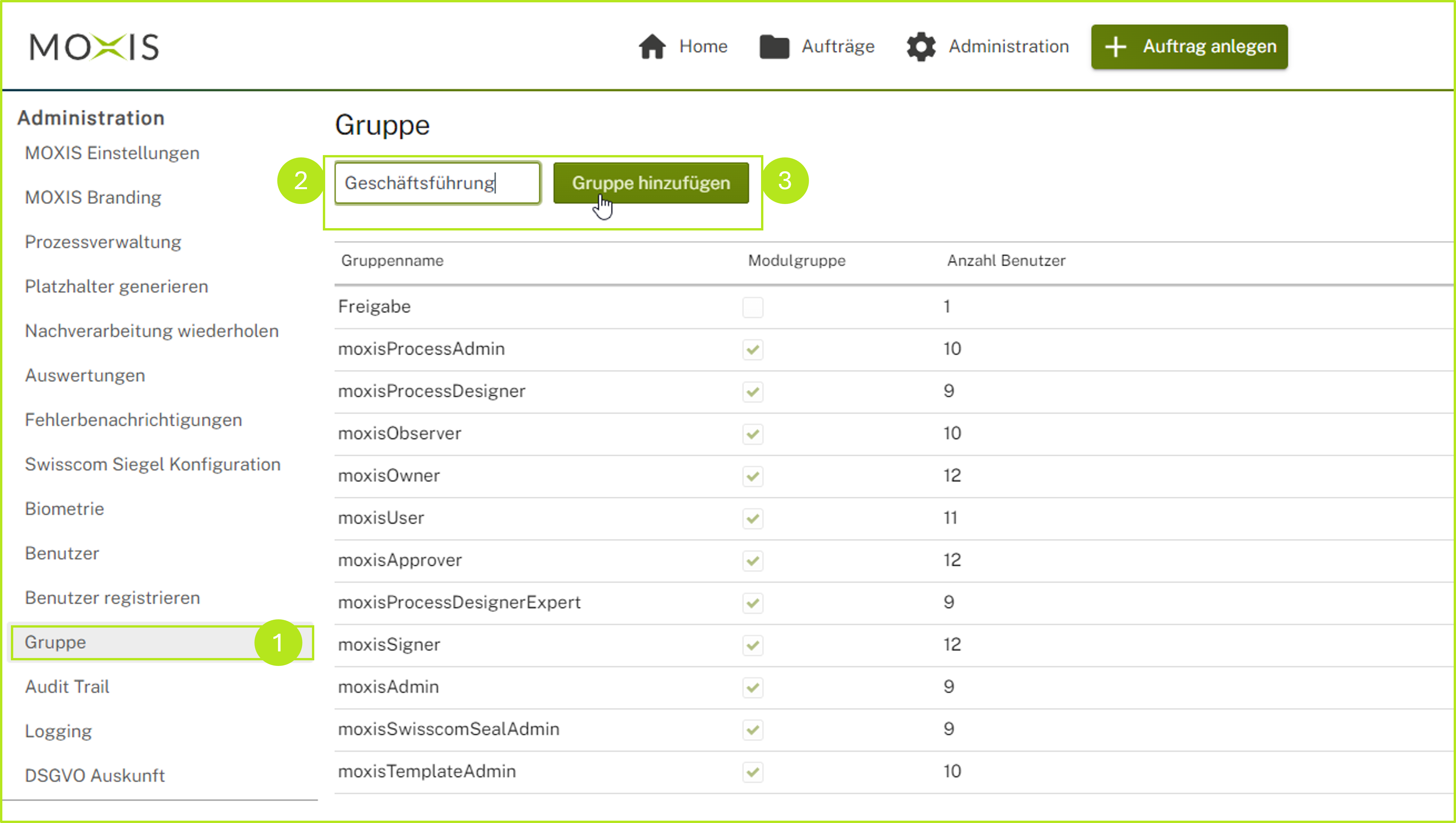Click the plus icon on Auftrag anlegen
This screenshot has height=823, width=1456.
click(x=1116, y=46)
